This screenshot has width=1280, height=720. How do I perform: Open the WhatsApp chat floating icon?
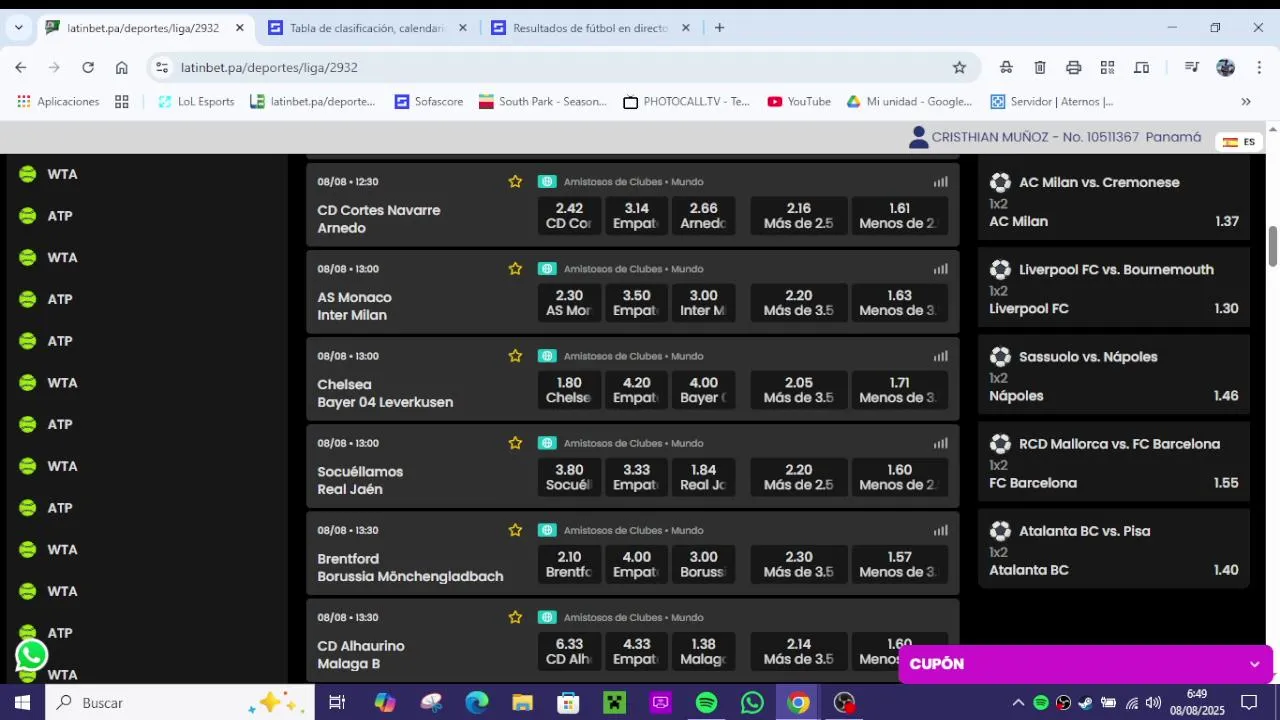point(32,655)
